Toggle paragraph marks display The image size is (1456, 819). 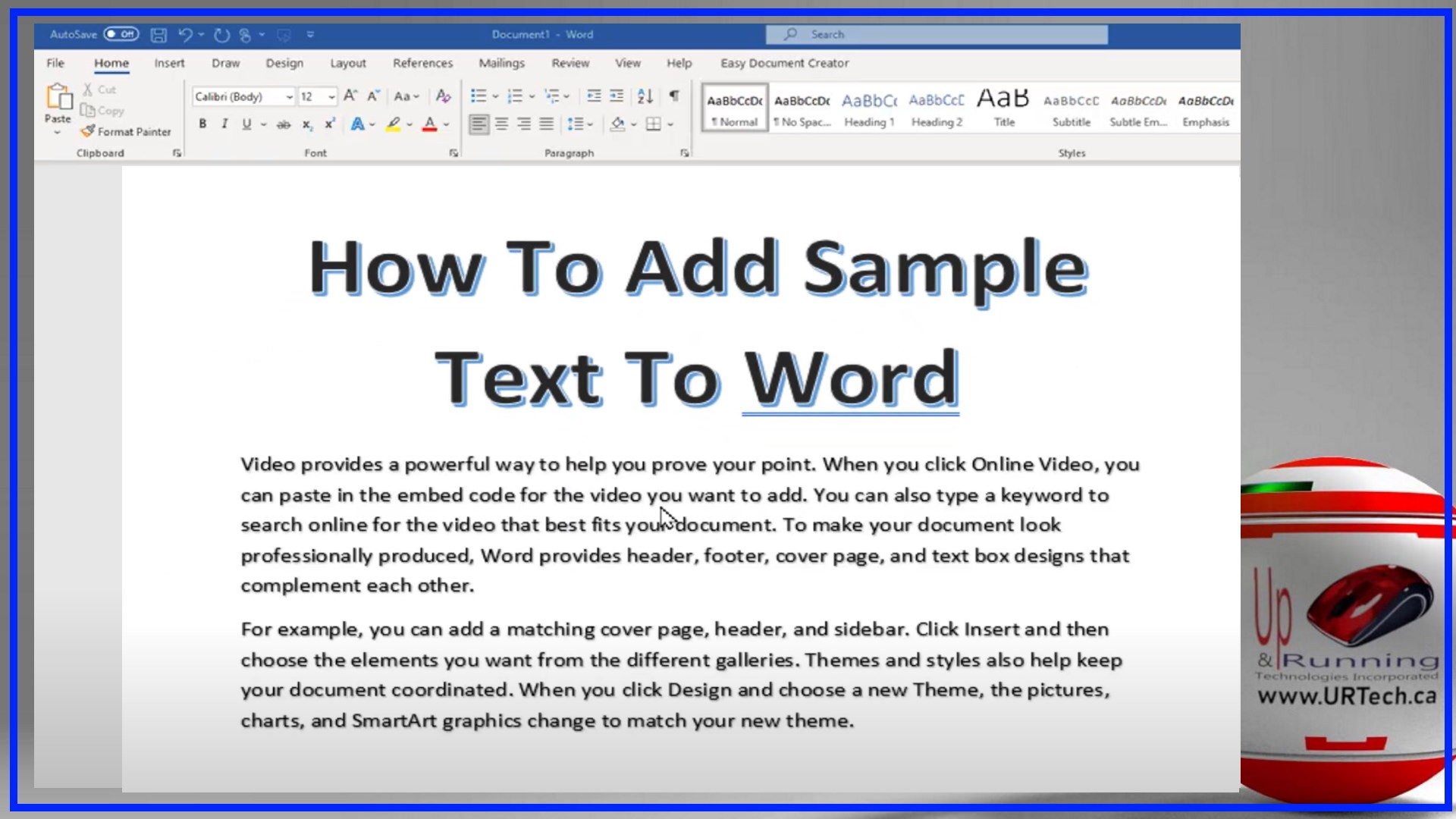pos(674,96)
